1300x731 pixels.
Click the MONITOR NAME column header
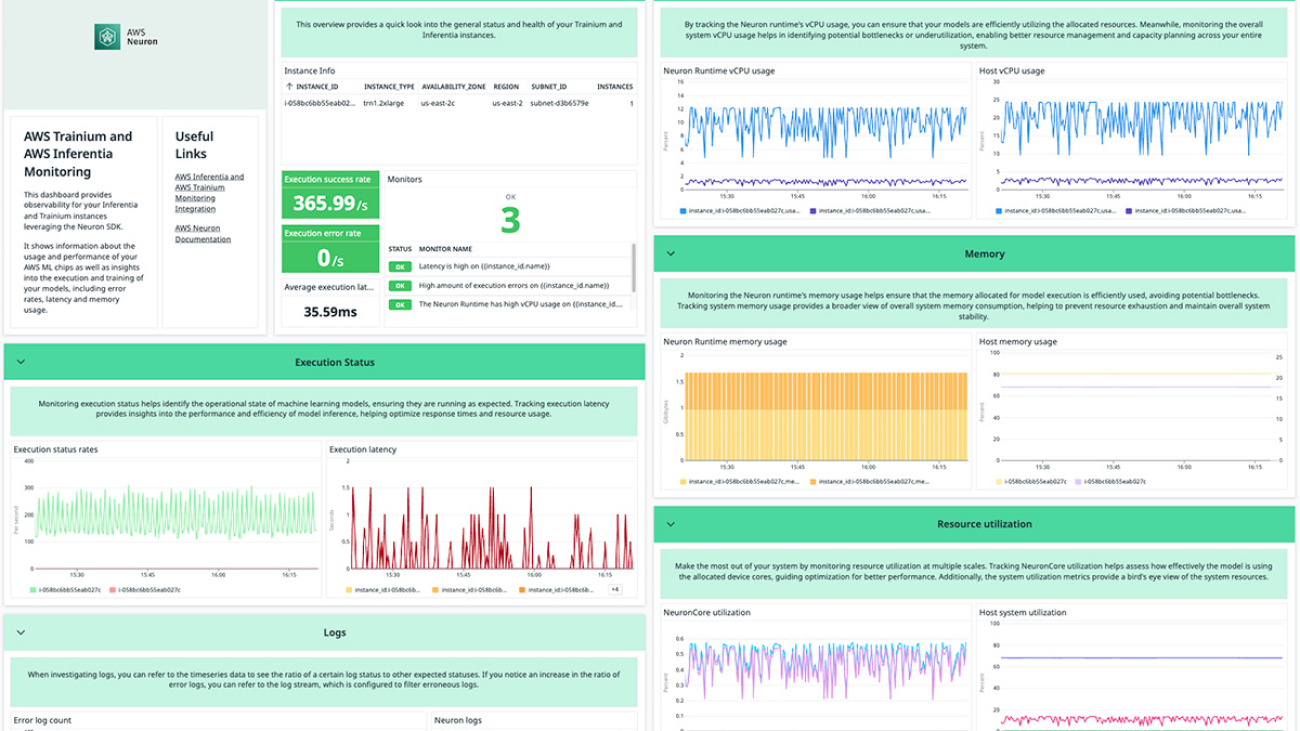click(x=445, y=249)
